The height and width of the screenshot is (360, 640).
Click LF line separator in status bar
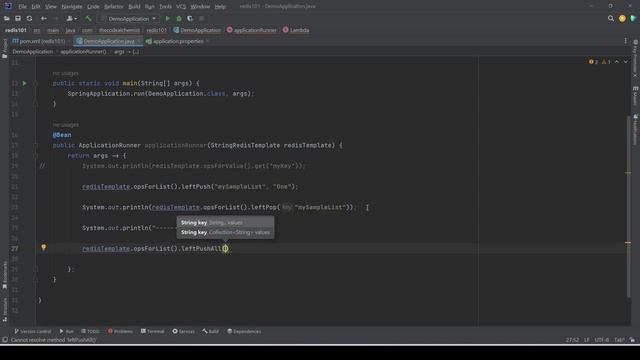587,340
